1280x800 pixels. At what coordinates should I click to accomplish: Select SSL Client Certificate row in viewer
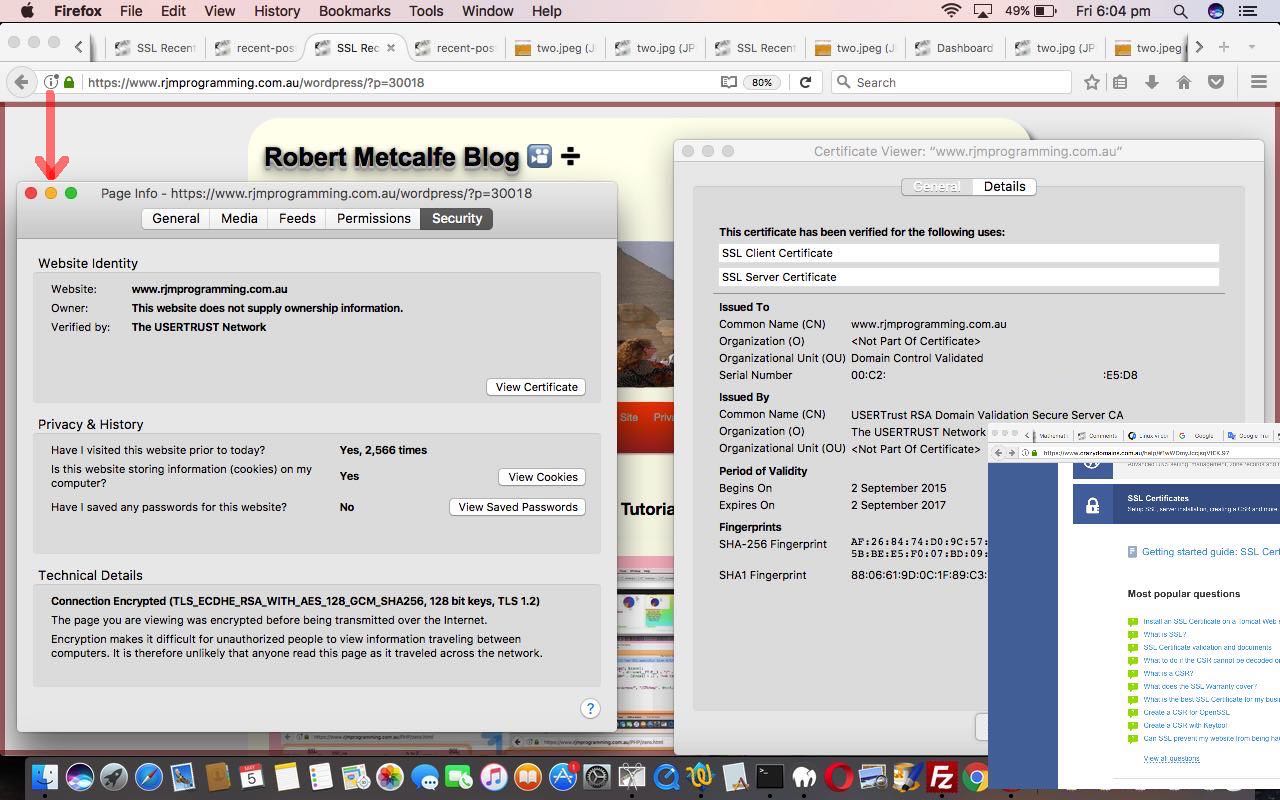tap(969, 253)
